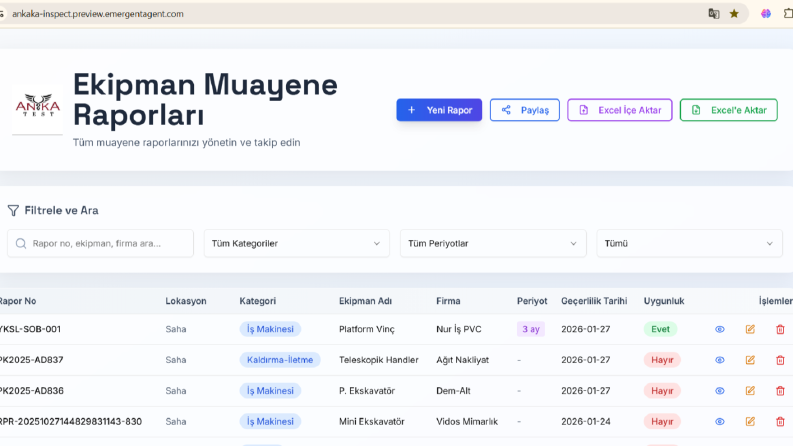Open the purple browser extension icon
The height and width of the screenshot is (446, 793).
[766, 14]
